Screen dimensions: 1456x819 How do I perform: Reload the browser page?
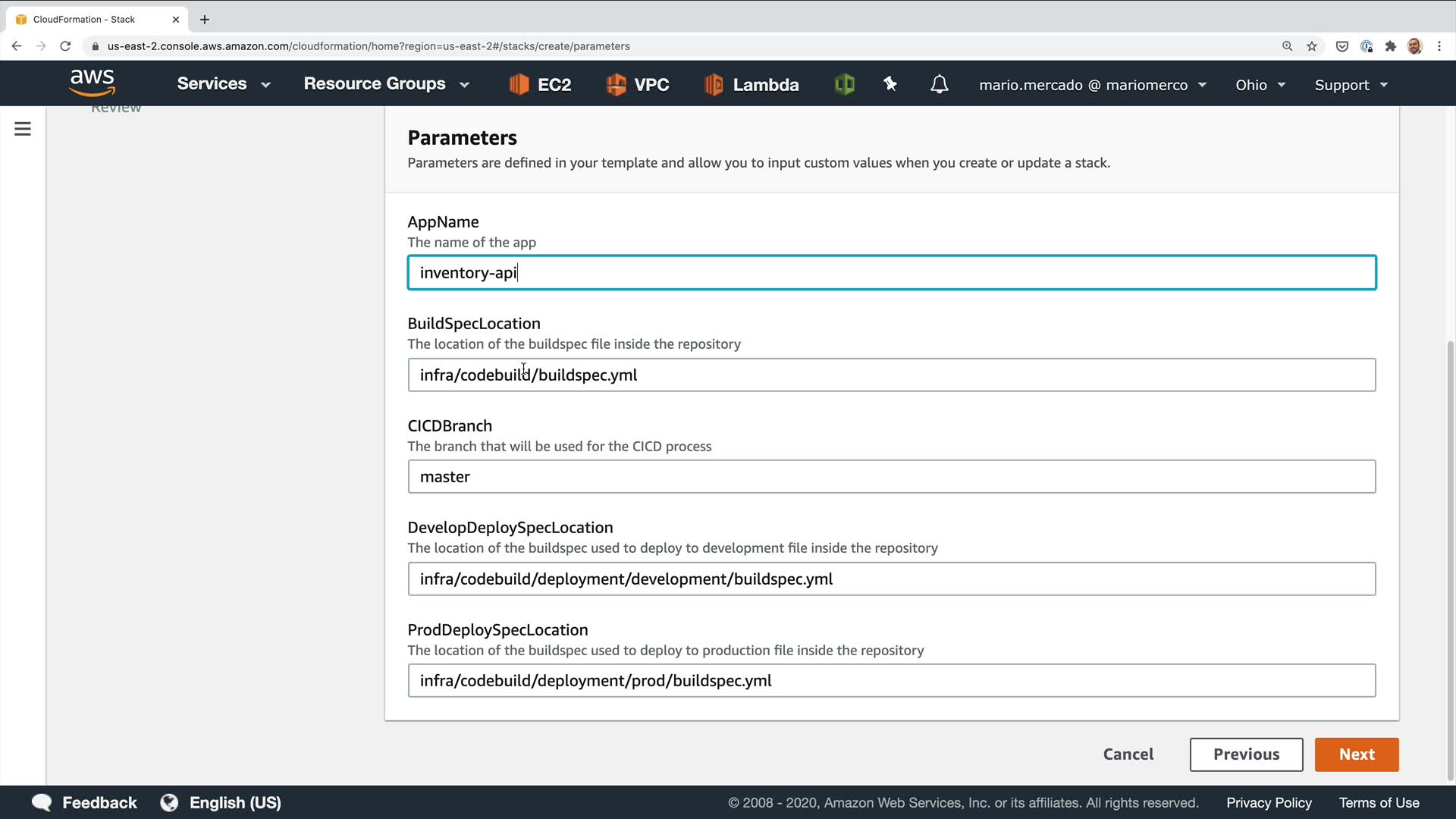point(65,46)
